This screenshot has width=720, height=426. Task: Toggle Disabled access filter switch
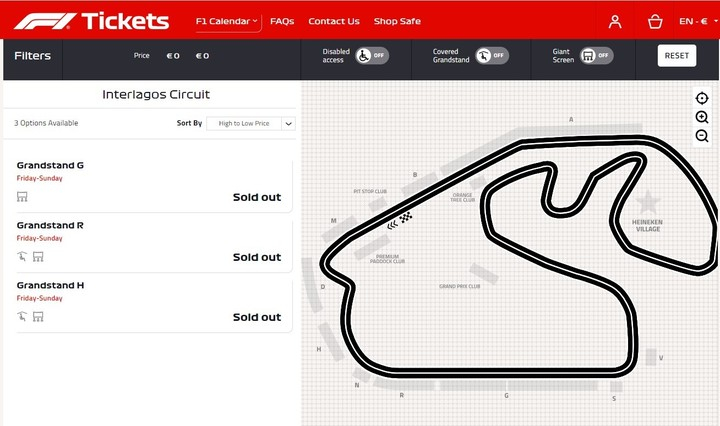point(372,56)
